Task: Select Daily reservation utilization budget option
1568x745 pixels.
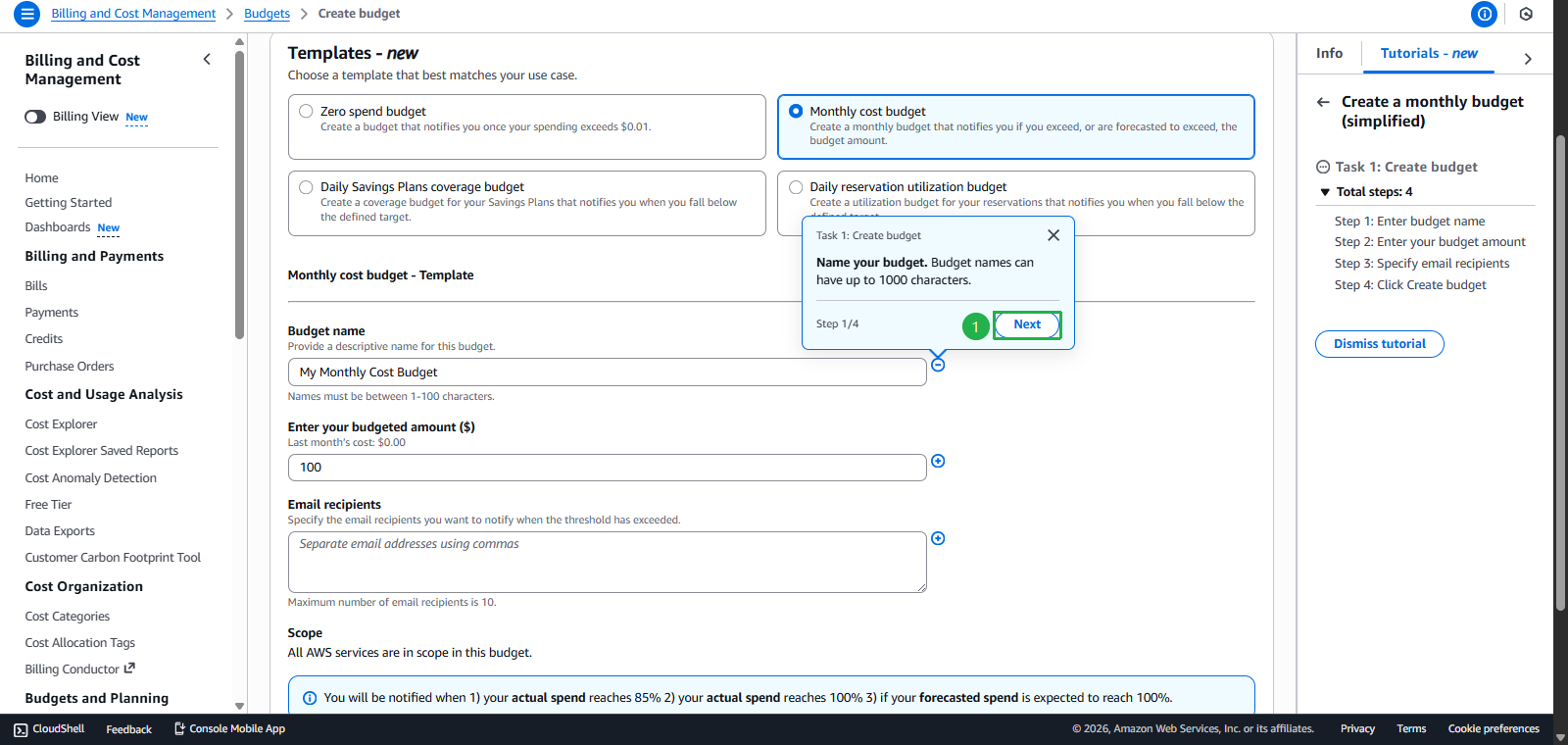Action: [796, 187]
